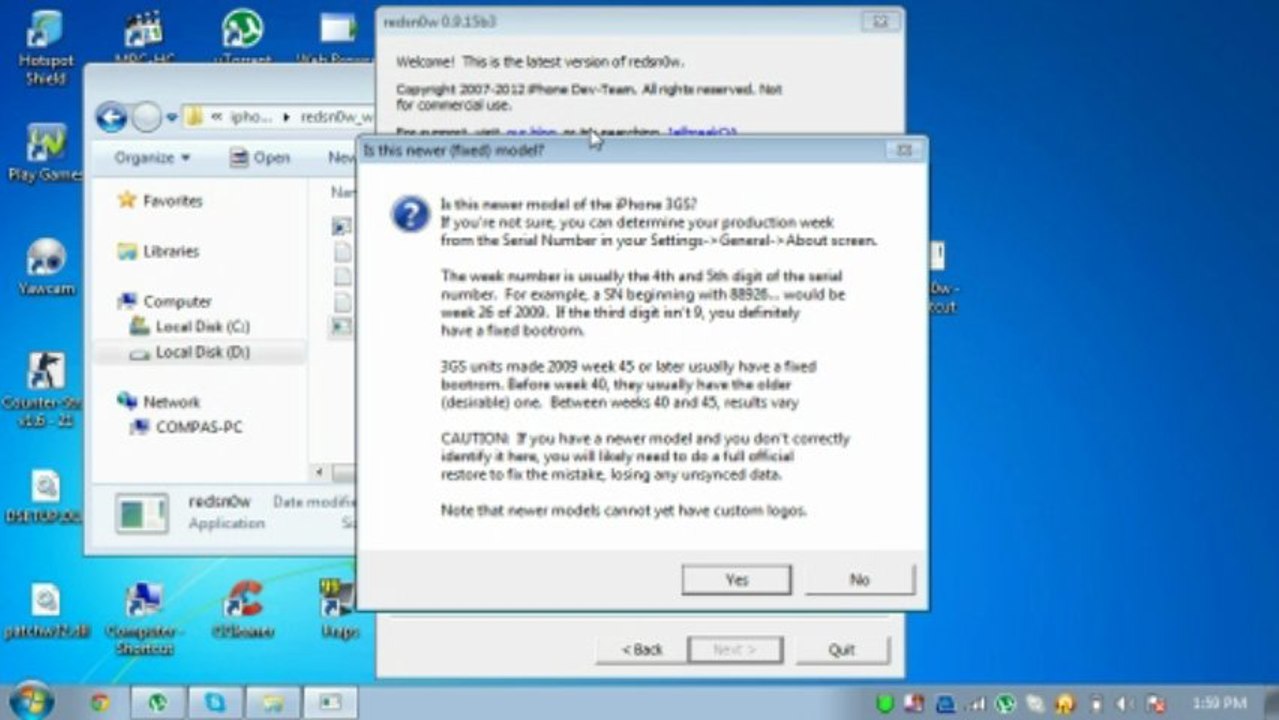Switch to uTorrent taskbar button
Viewport: 1279px width, 720px height.
pyautogui.click(x=157, y=702)
